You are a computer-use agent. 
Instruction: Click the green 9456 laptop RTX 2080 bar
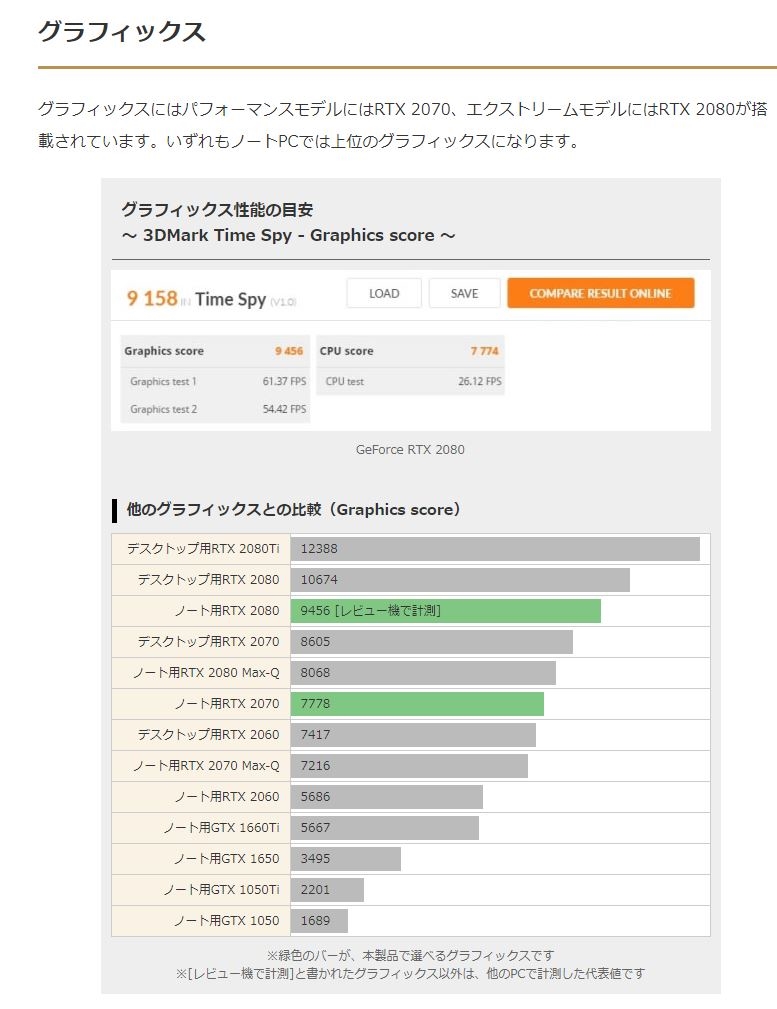[446, 611]
